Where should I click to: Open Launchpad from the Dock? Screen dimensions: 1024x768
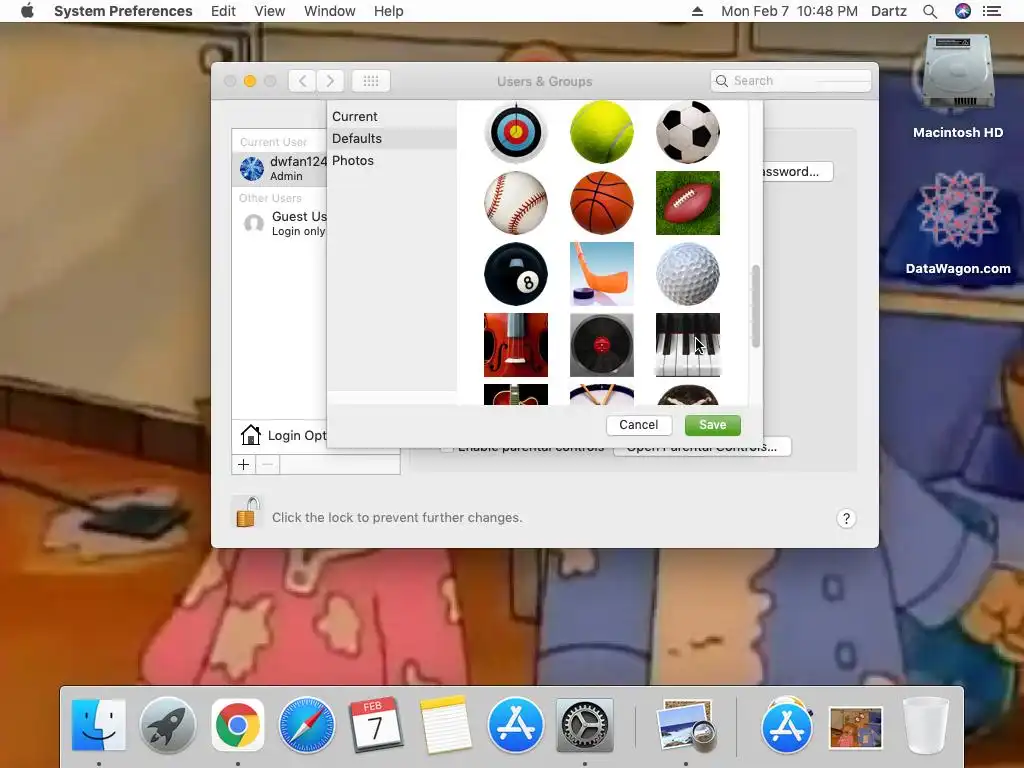tap(168, 725)
